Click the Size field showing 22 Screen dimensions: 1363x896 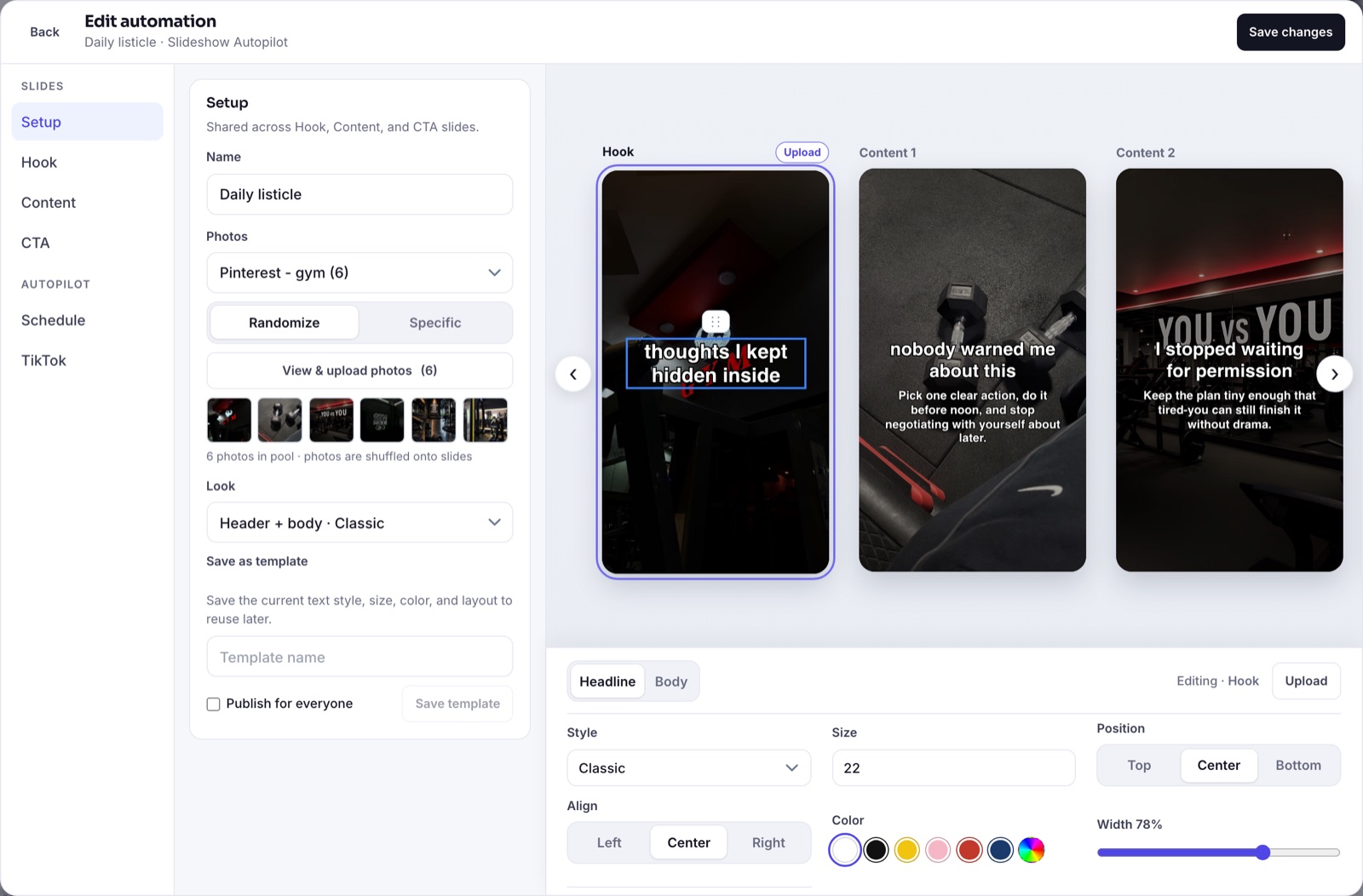[953, 768]
